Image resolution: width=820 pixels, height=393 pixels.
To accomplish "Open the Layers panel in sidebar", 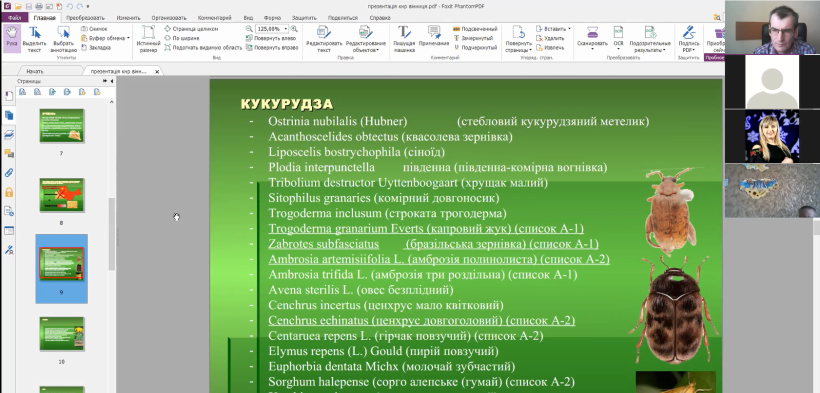I will (9, 135).
